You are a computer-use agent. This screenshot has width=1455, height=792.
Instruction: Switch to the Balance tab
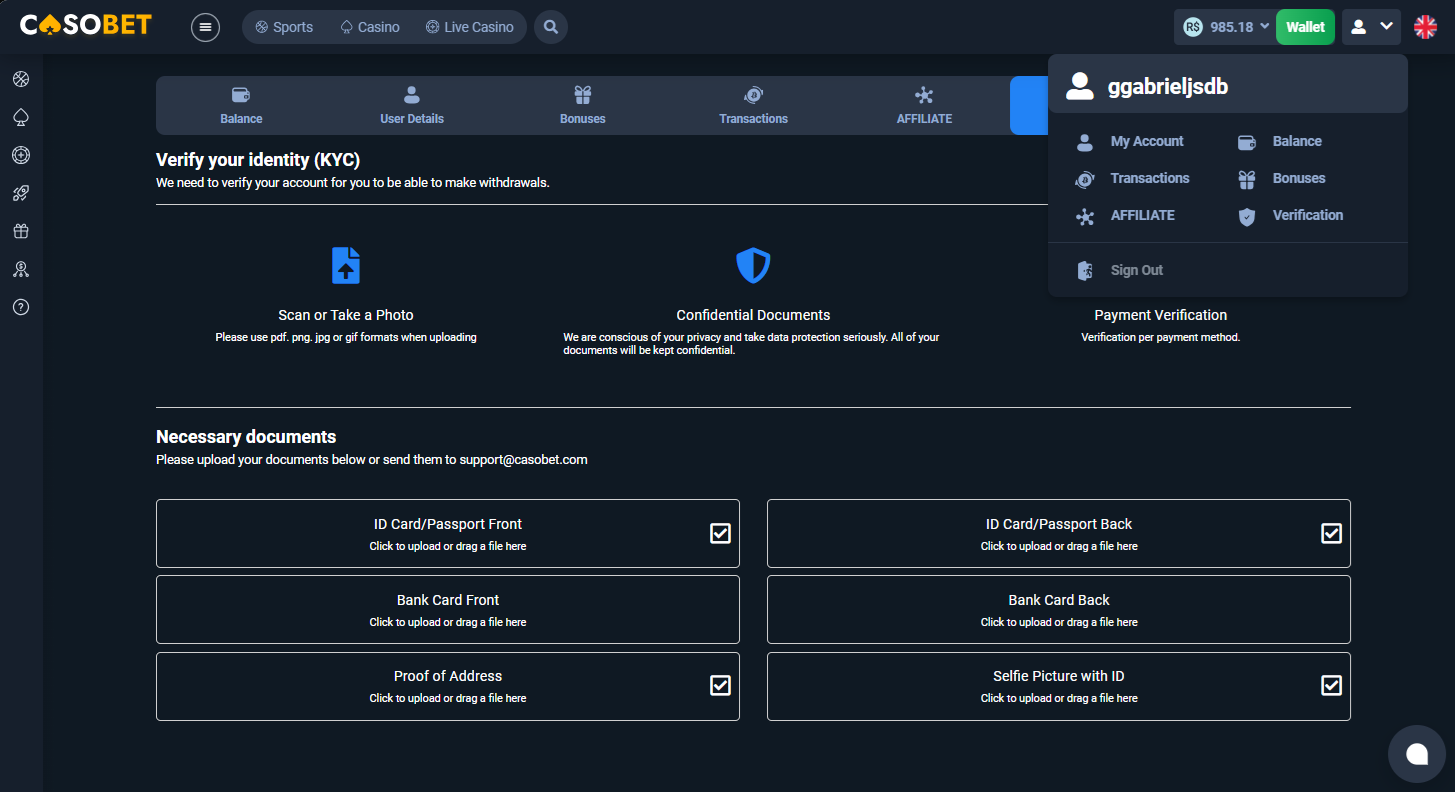pyautogui.click(x=241, y=105)
